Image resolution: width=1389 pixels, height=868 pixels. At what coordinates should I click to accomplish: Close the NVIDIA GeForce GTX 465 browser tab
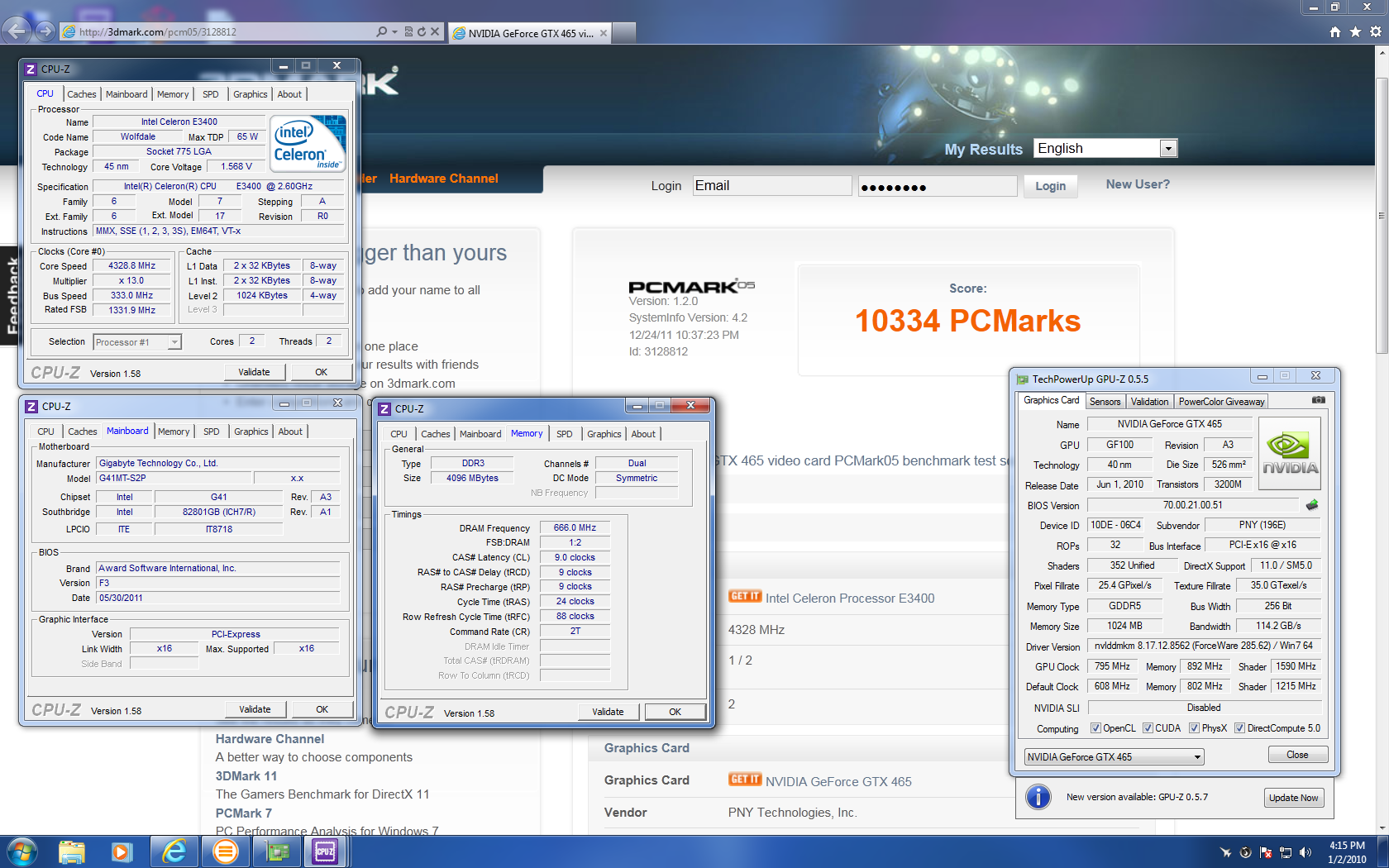(x=604, y=33)
